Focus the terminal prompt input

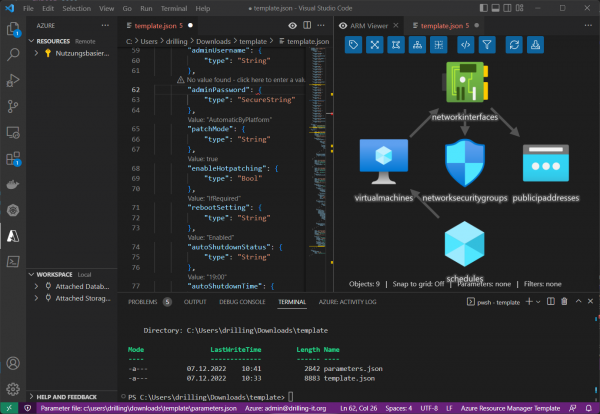pyautogui.click(x=291, y=397)
